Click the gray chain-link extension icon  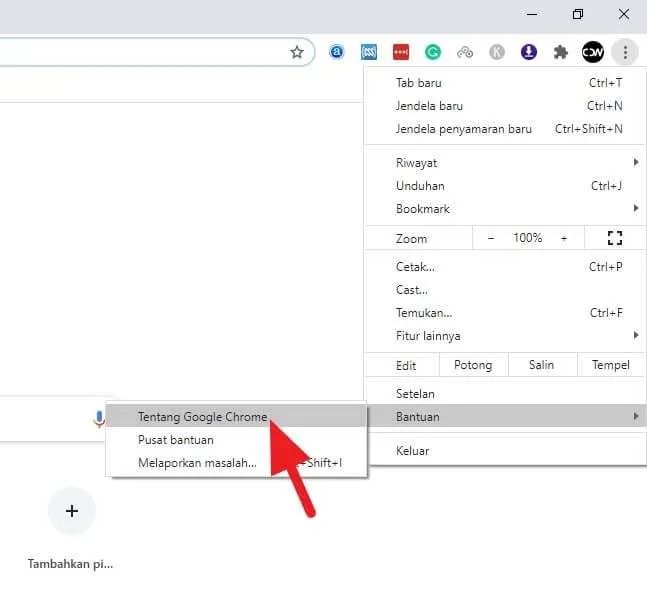point(465,52)
